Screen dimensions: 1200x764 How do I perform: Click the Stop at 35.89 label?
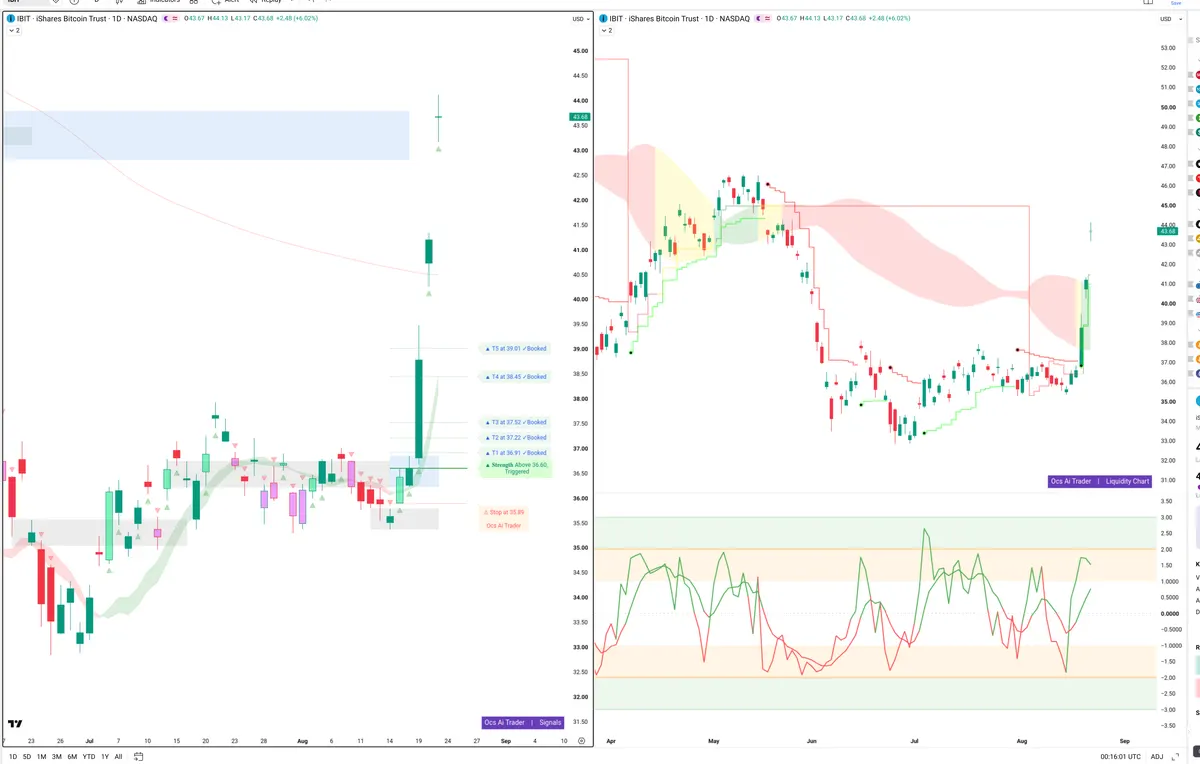[x=504, y=512]
